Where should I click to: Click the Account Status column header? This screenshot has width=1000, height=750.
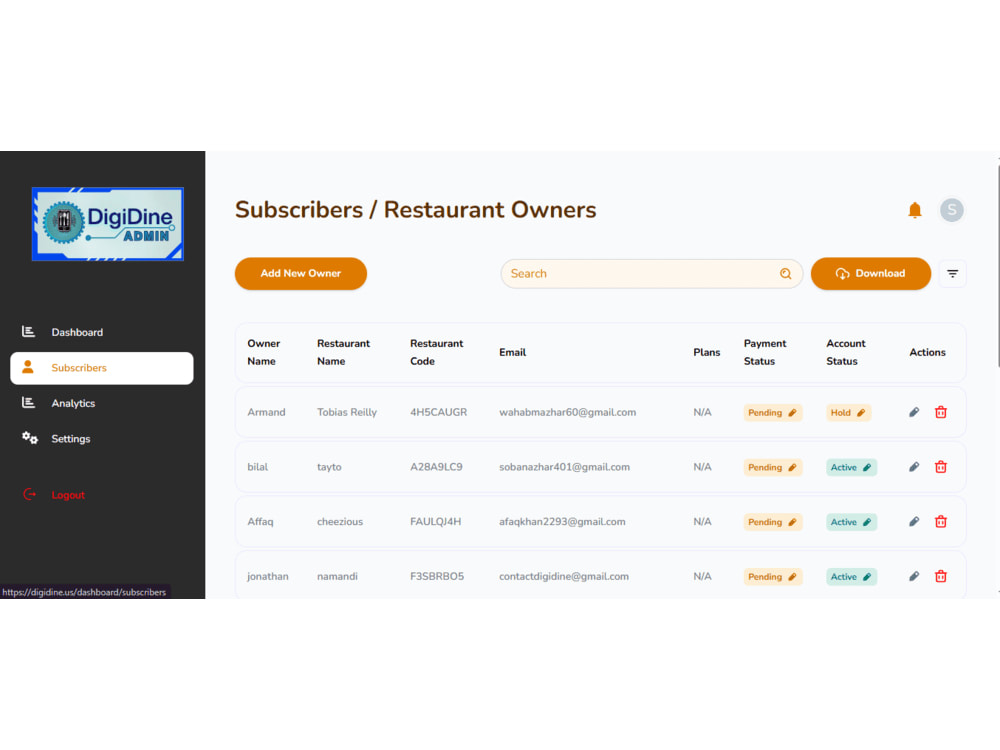(x=846, y=352)
